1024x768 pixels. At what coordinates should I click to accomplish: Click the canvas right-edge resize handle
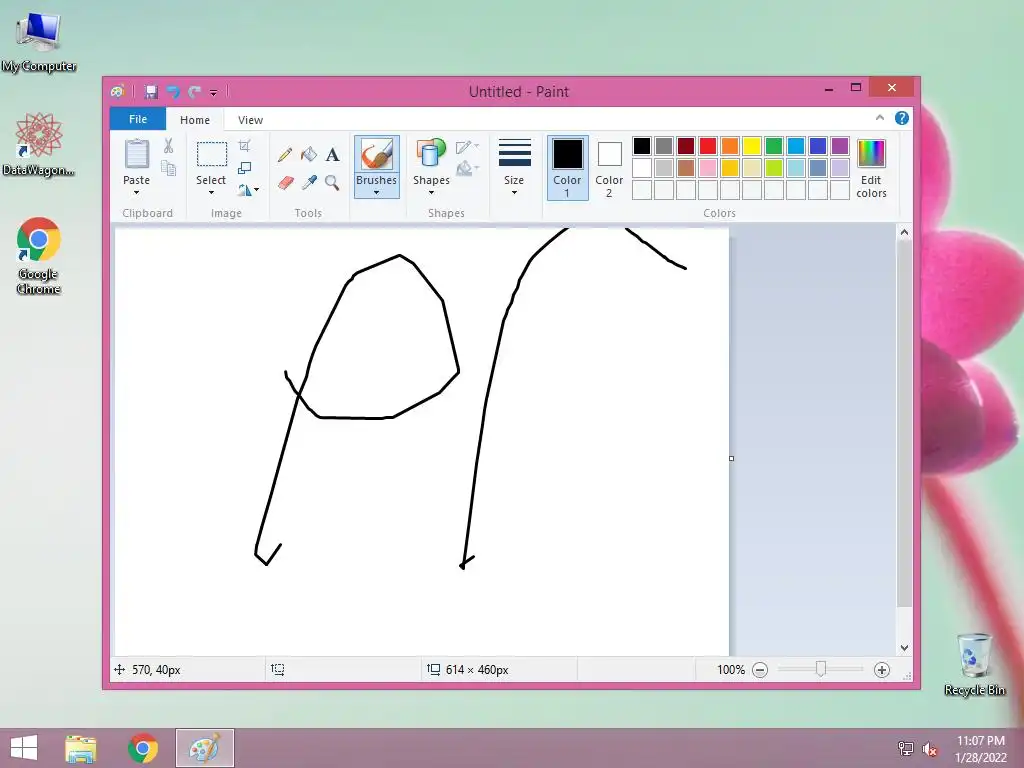click(x=731, y=458)
